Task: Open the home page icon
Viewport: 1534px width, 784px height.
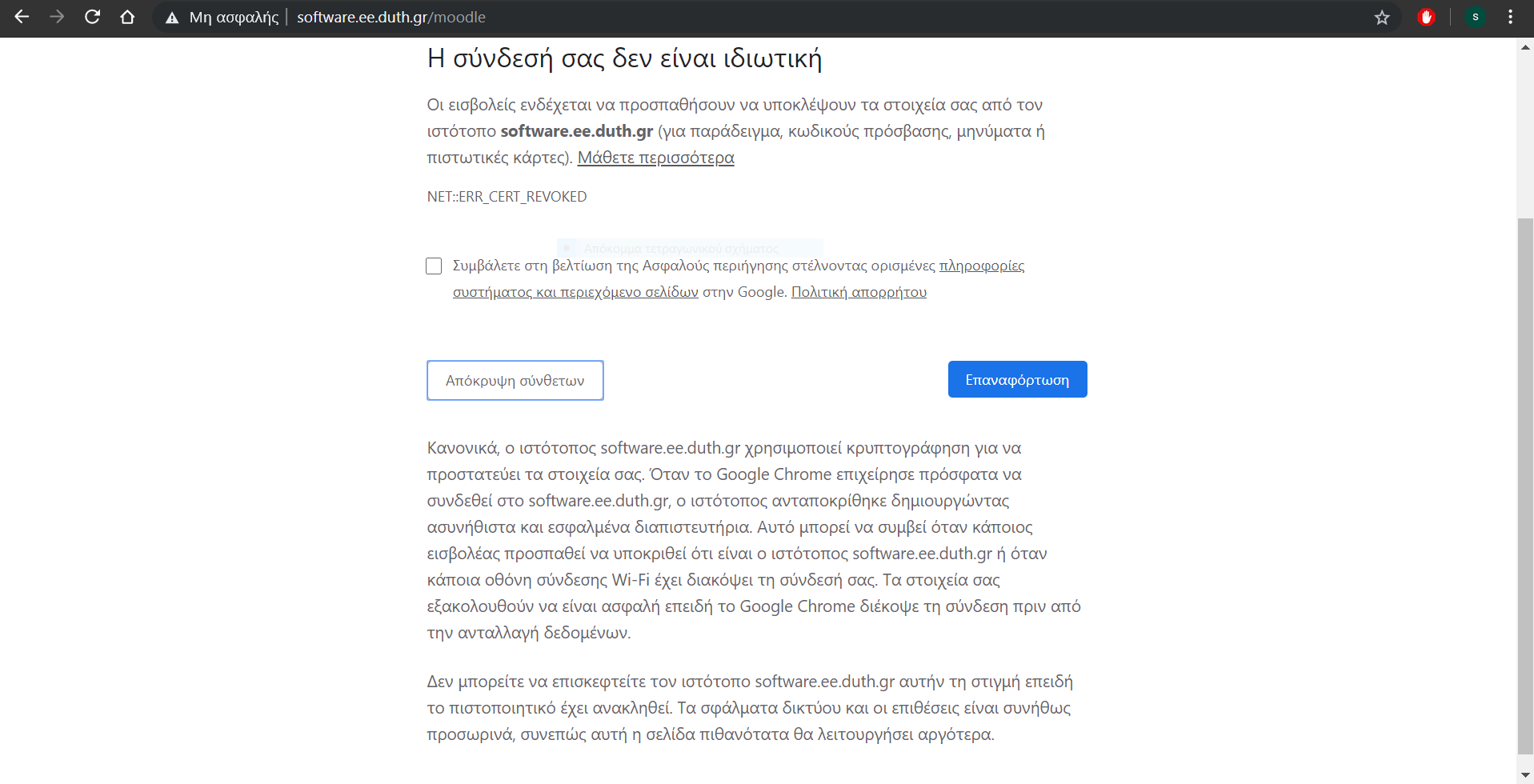Action: point(127,17)
